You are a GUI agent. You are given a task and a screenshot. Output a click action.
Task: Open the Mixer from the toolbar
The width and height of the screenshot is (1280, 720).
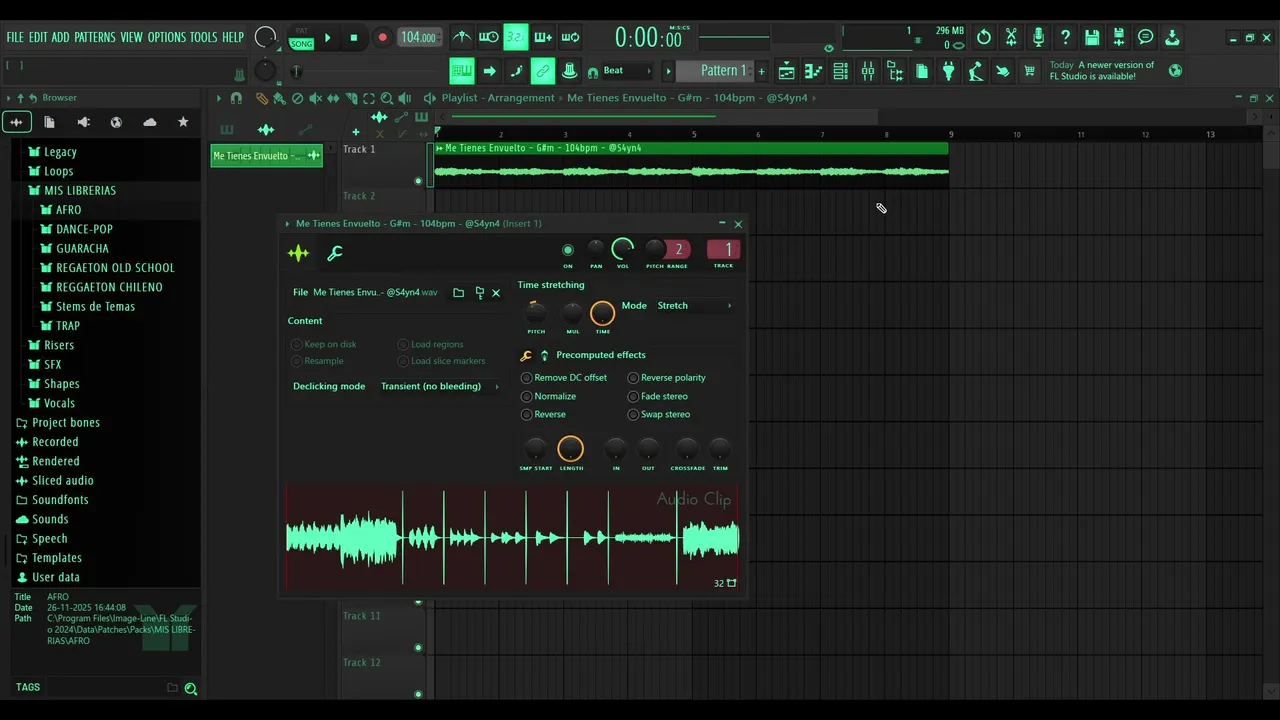868,71
